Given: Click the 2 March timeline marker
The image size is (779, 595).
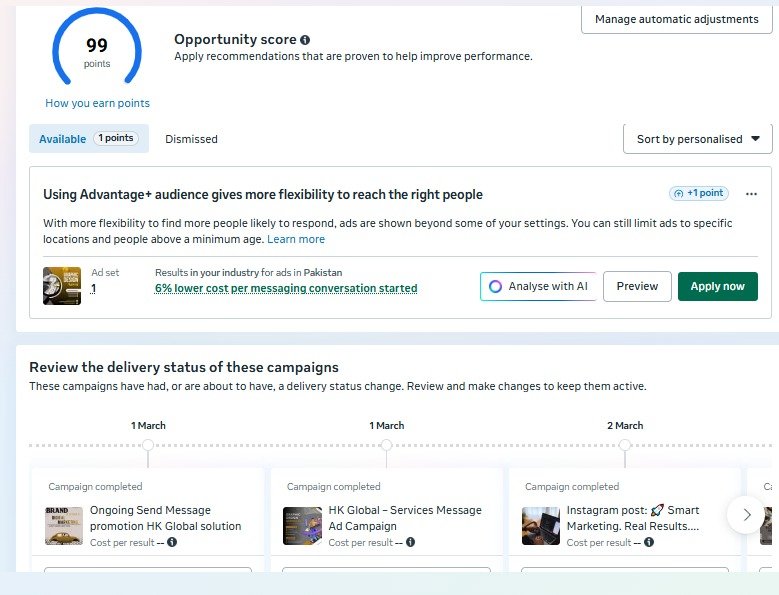Looking at the screenshot, I should (625, 445).
